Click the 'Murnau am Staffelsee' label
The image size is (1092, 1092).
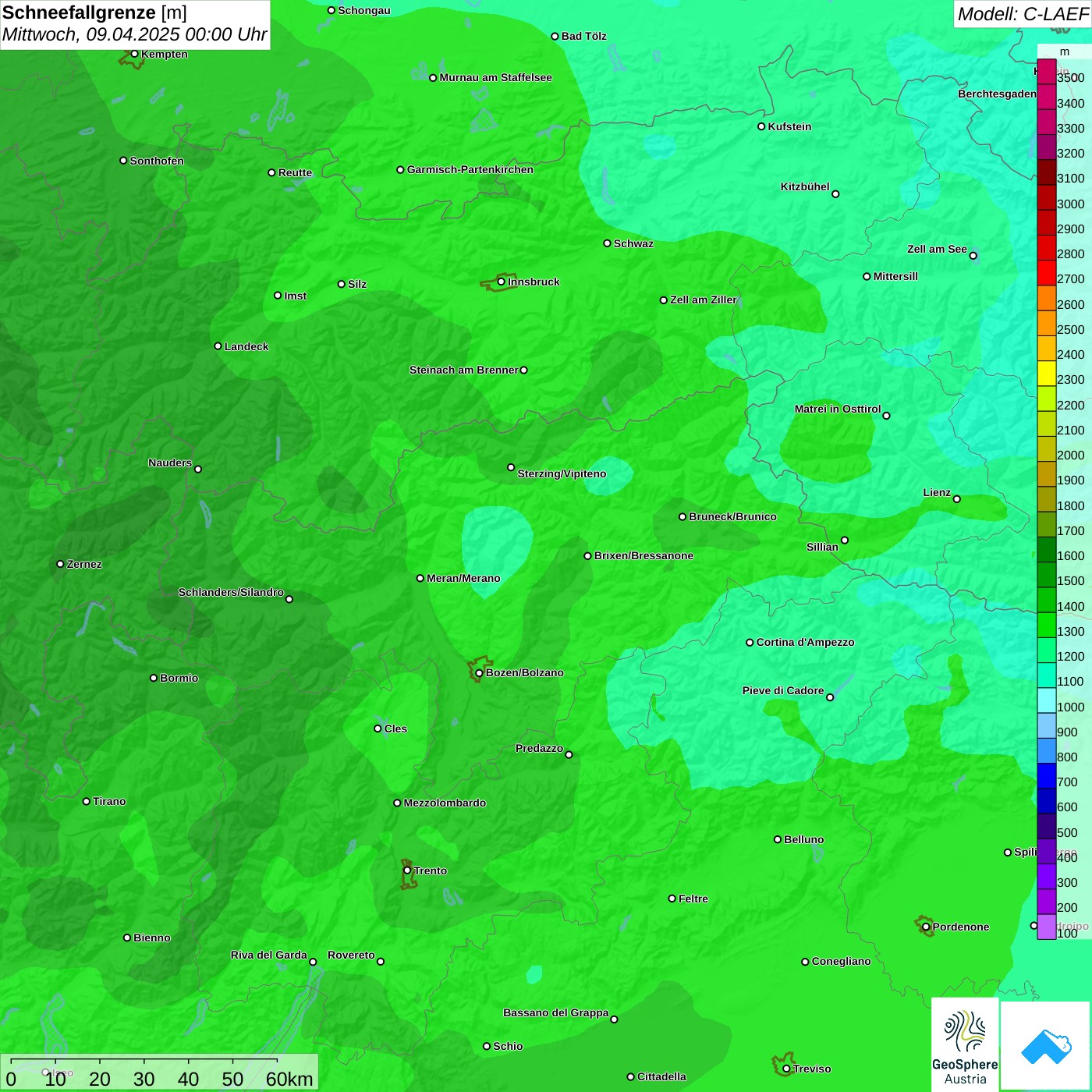click(x=496, y=77)
